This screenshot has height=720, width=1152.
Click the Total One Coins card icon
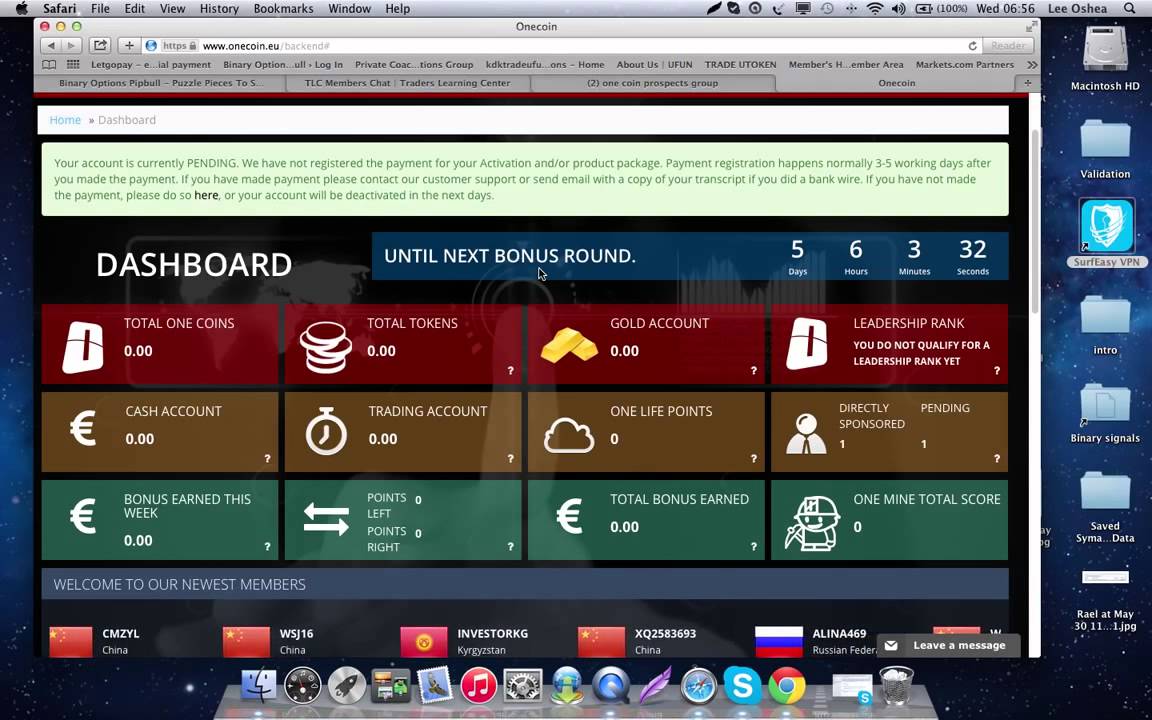click(x=83, y=346)
